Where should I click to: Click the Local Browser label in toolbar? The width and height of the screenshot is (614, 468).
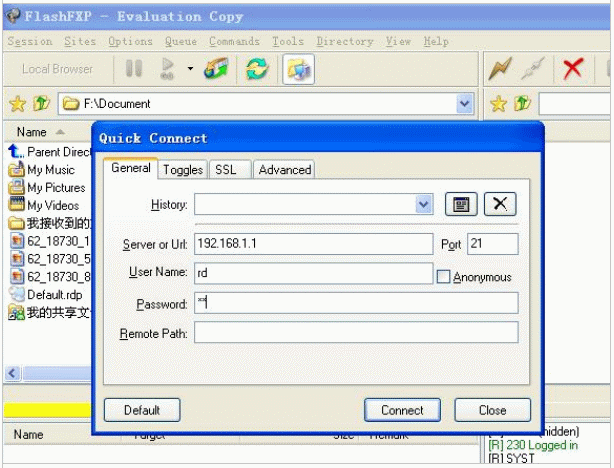point(57,69)
